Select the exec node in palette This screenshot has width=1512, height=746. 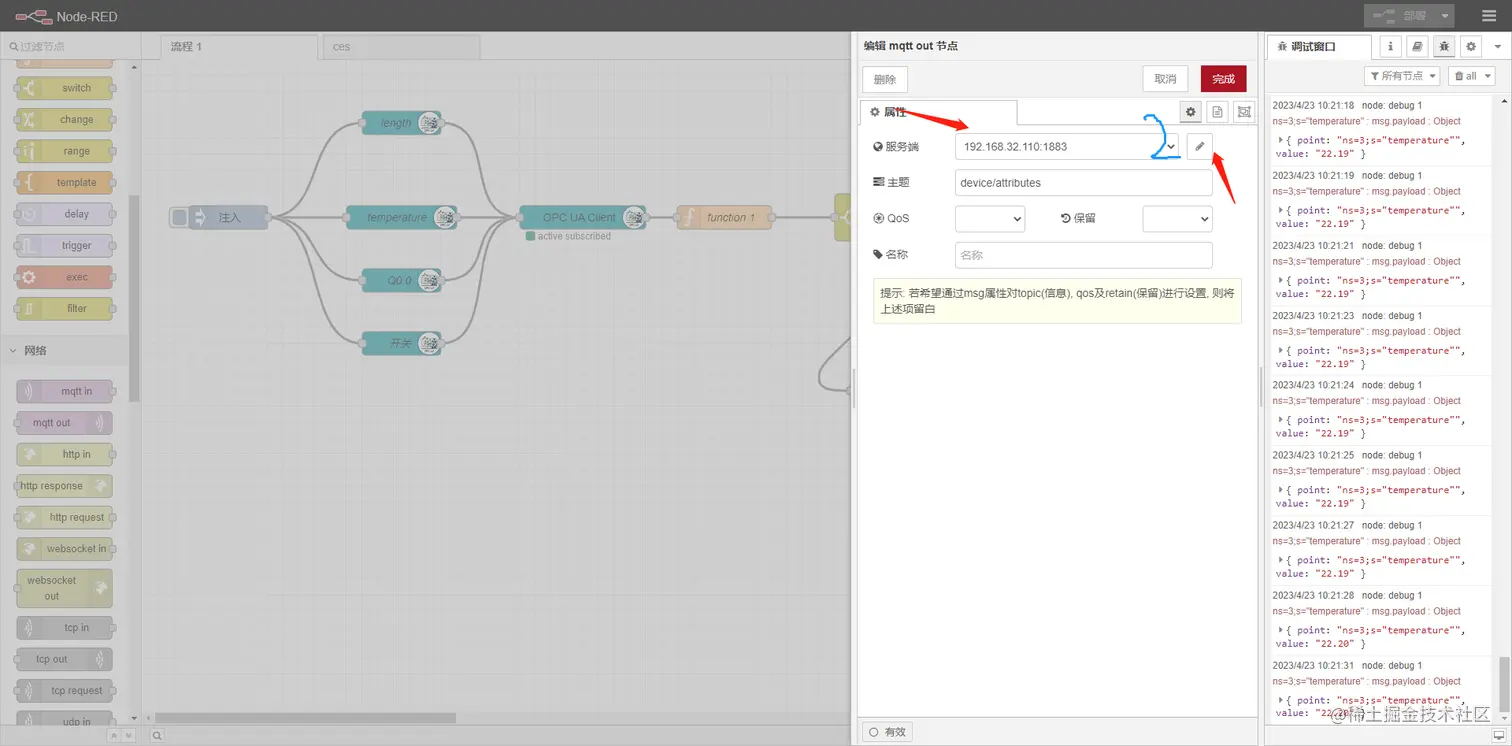coord(64,277)
